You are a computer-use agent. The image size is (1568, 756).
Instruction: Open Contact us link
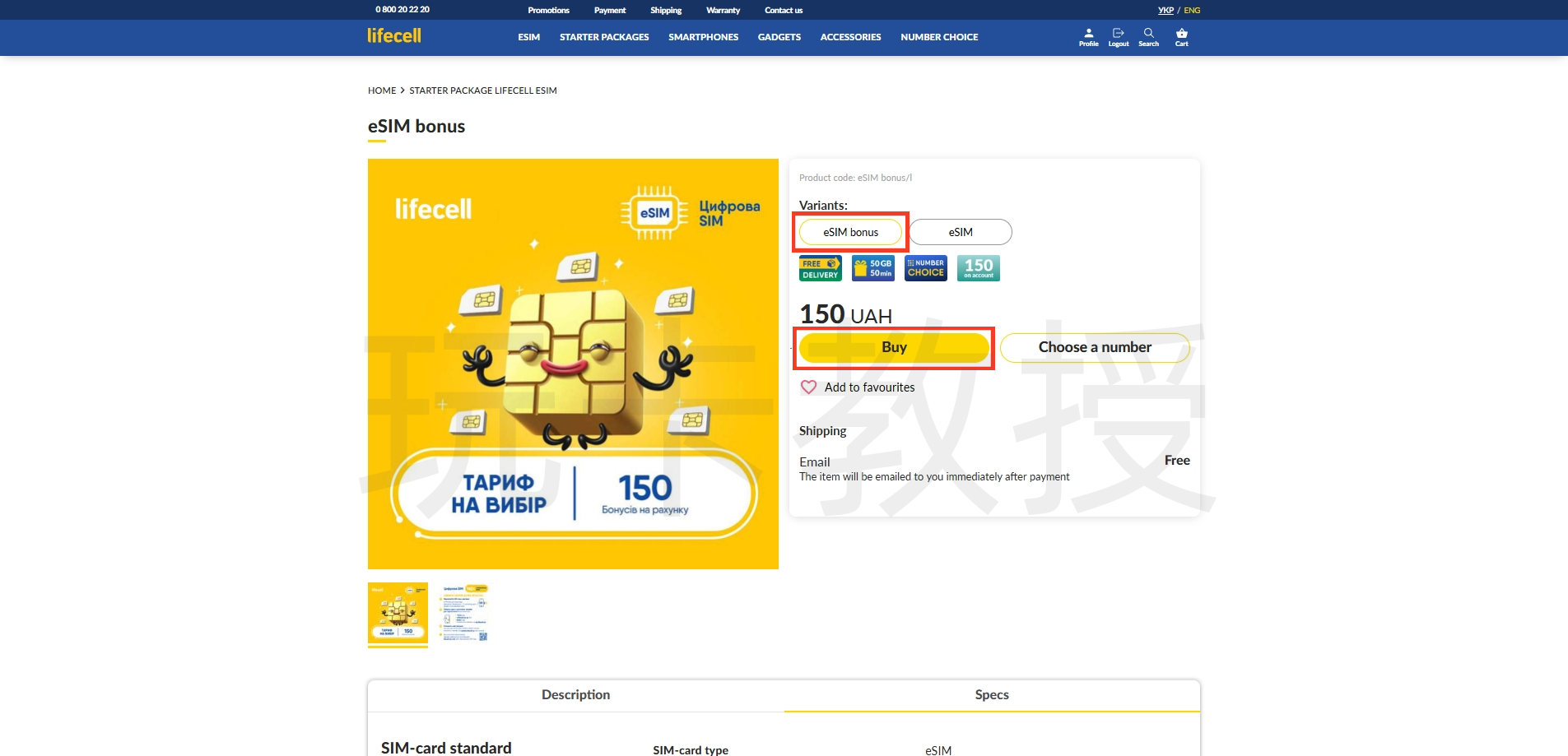pyautogui.click(x=784, y=10)
